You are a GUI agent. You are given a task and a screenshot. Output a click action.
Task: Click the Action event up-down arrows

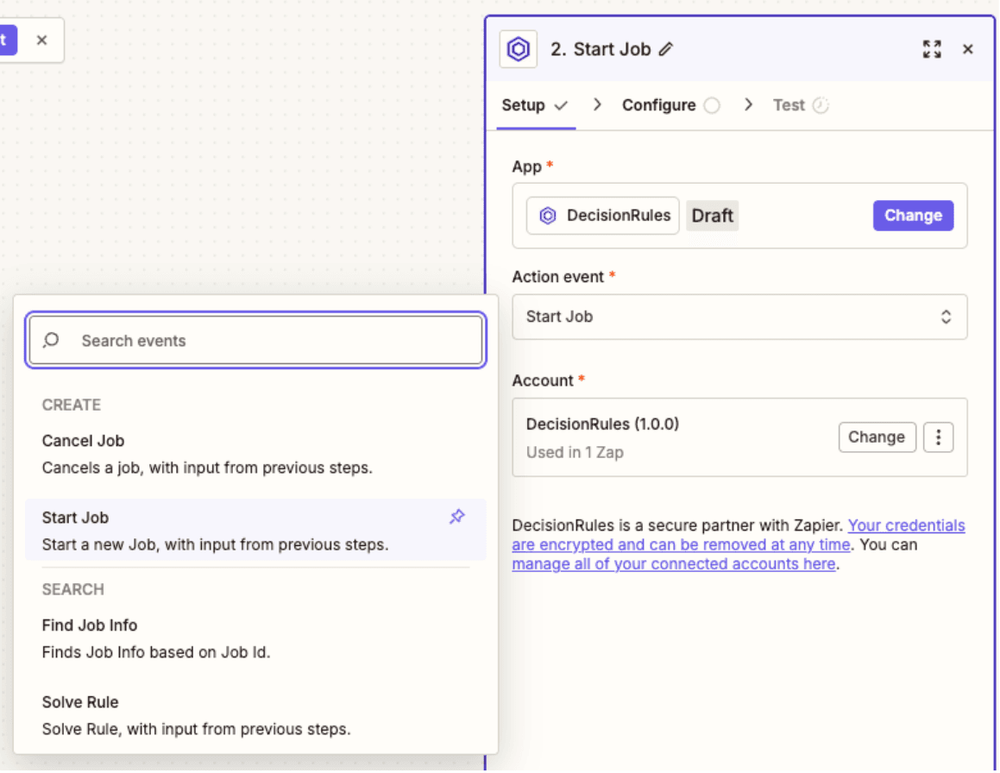[x=946, y=317]
